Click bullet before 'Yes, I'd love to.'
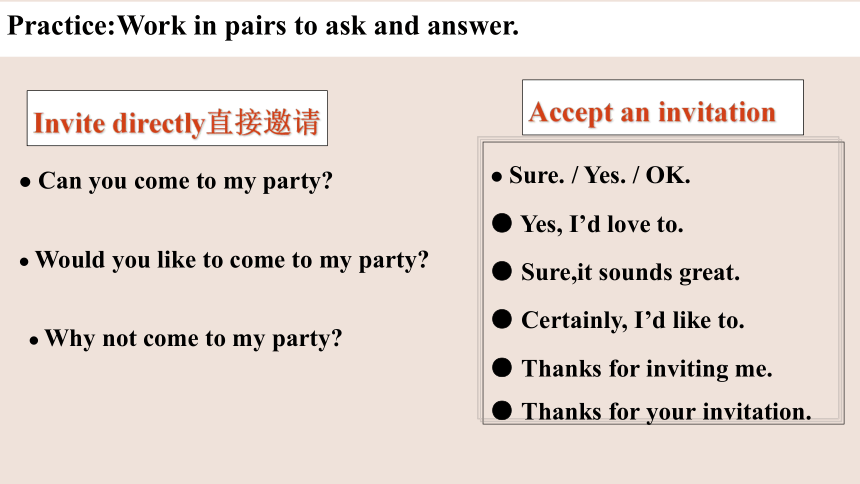 point(502,223)
